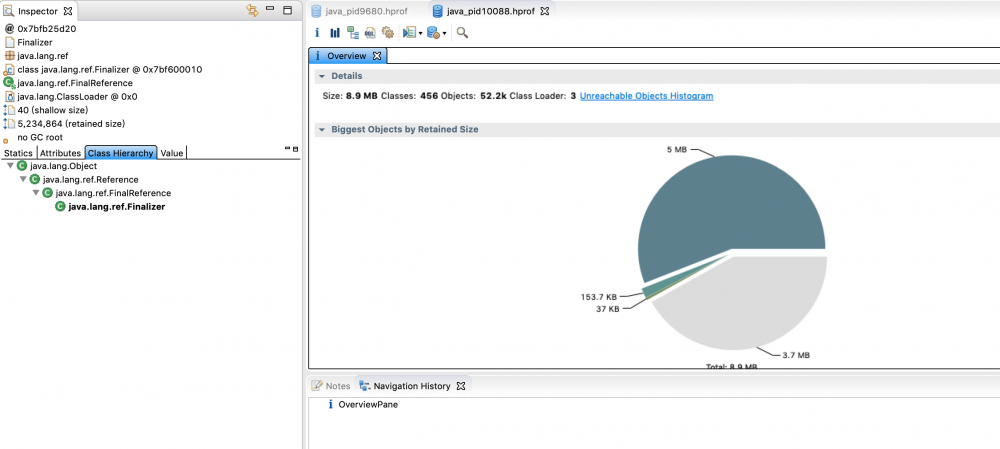The width and height of the screenshot is (1000, 449).
Task: Click the Link with Snapshot arrows icon
Action: [252, 10]
